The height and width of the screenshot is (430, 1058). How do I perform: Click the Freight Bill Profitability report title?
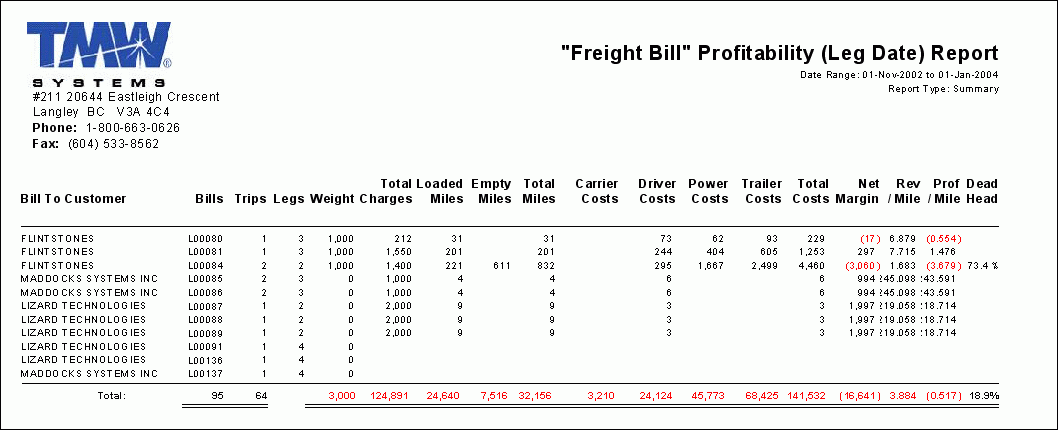(779, 54)
